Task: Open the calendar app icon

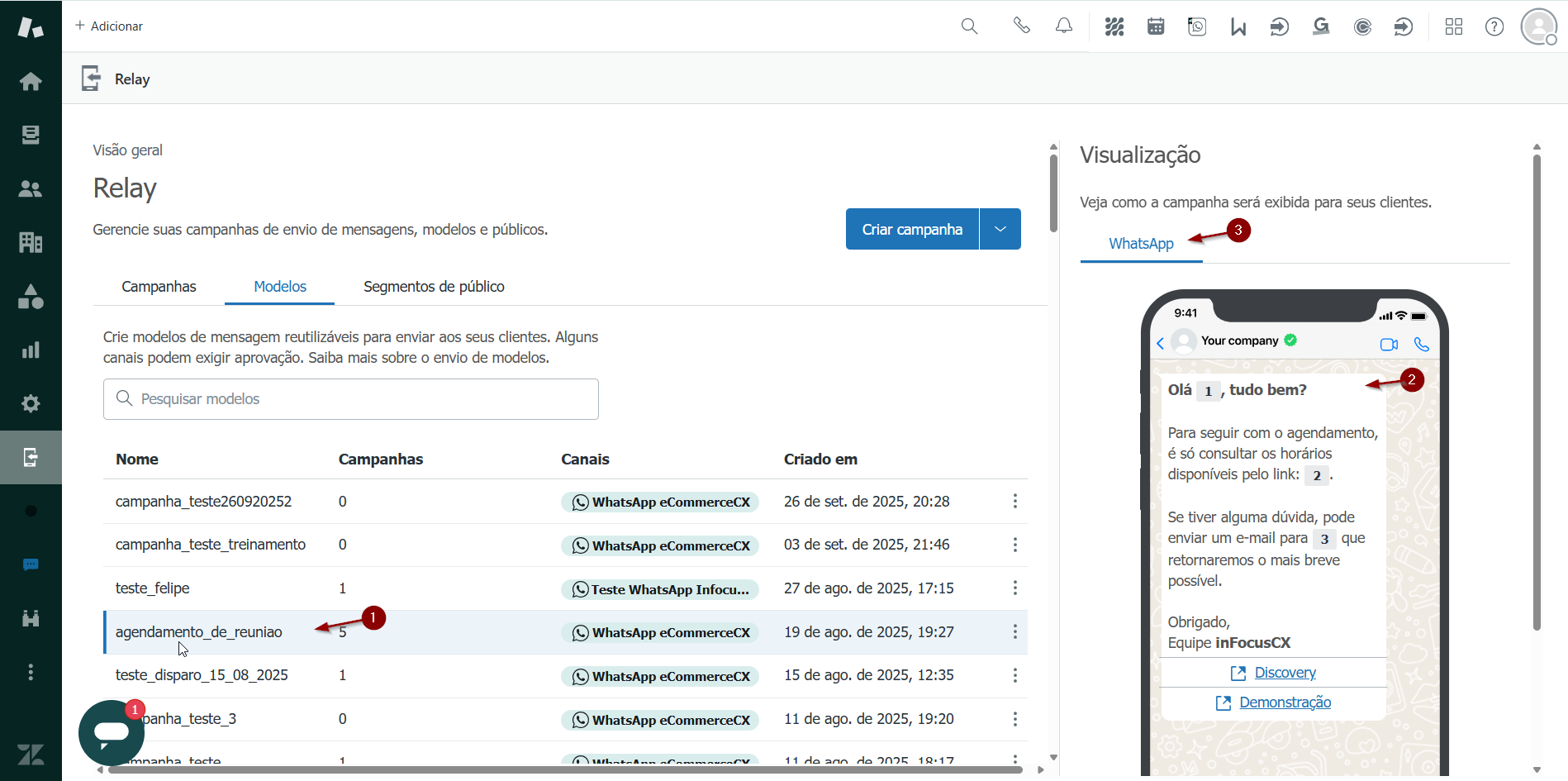Action: 1156,26
